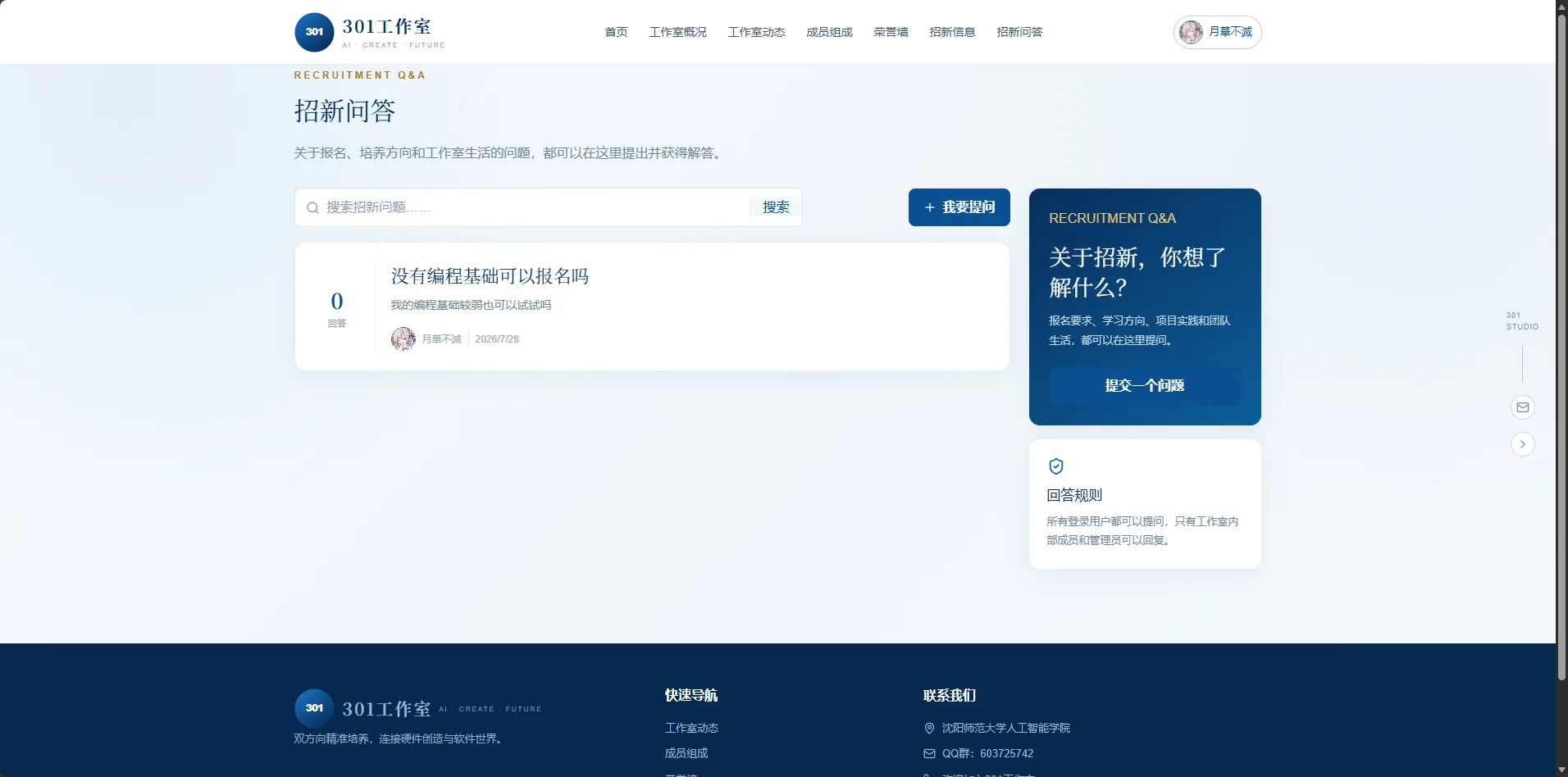1568x777 pixels.
Task: Click the 301 logo in header
Action: tap(314, 32)
